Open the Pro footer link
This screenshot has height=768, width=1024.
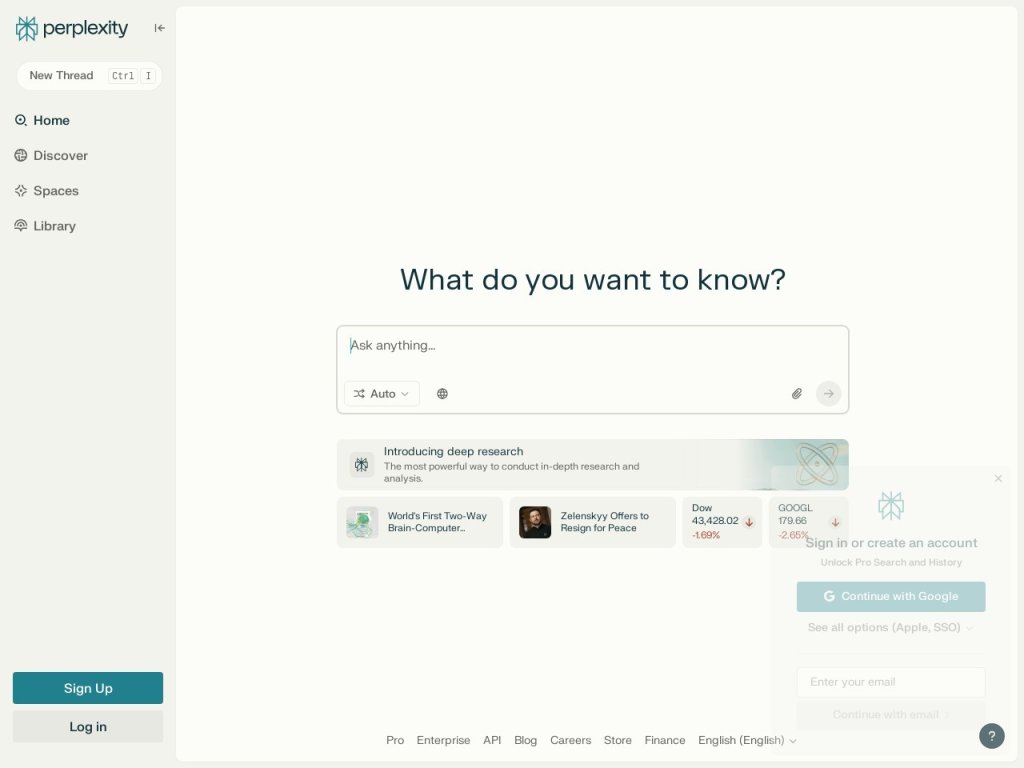point(395,741)
